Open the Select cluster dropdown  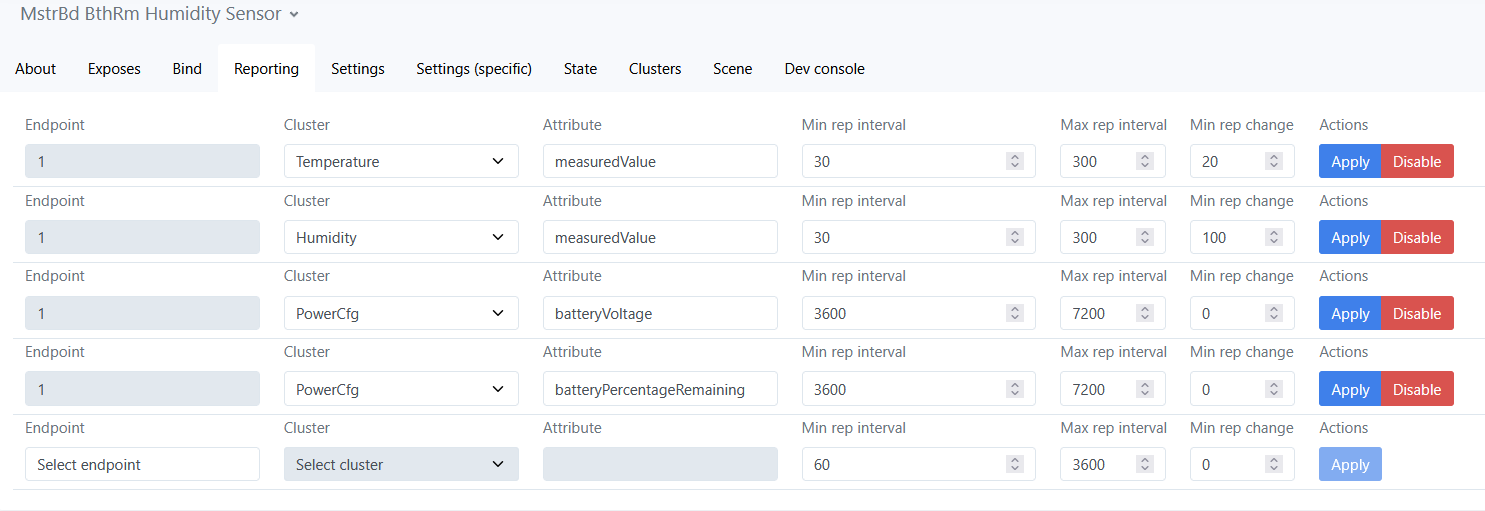pos(401,464)
